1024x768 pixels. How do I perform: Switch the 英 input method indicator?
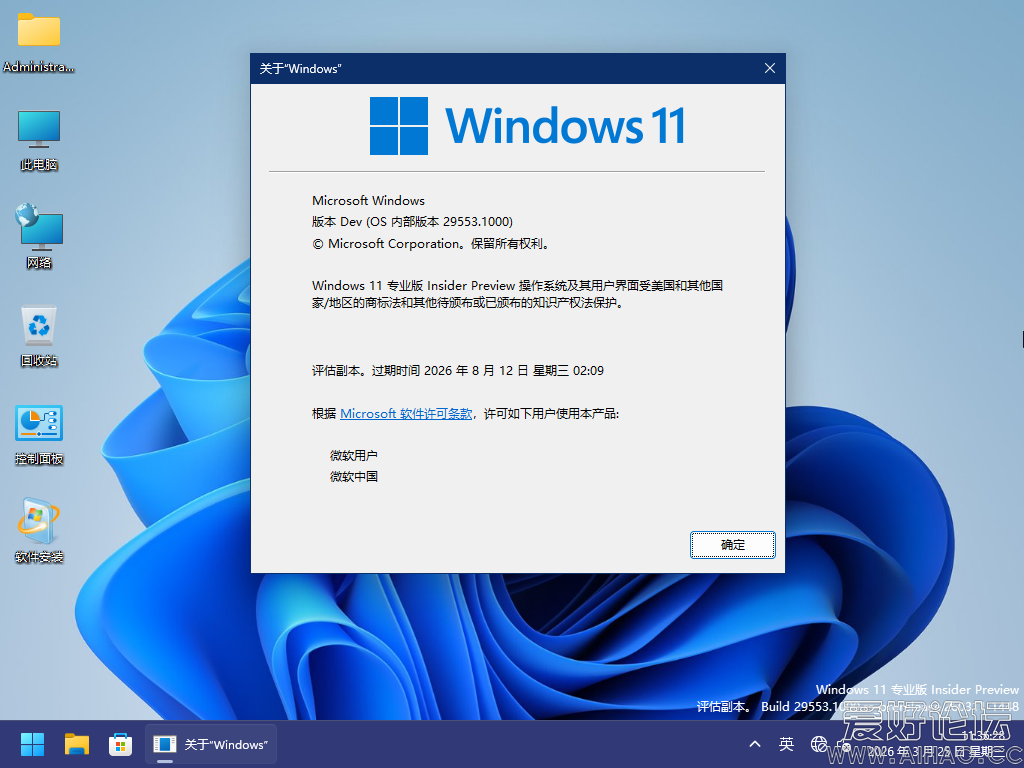pyautogui.click(x=786, y=744)
